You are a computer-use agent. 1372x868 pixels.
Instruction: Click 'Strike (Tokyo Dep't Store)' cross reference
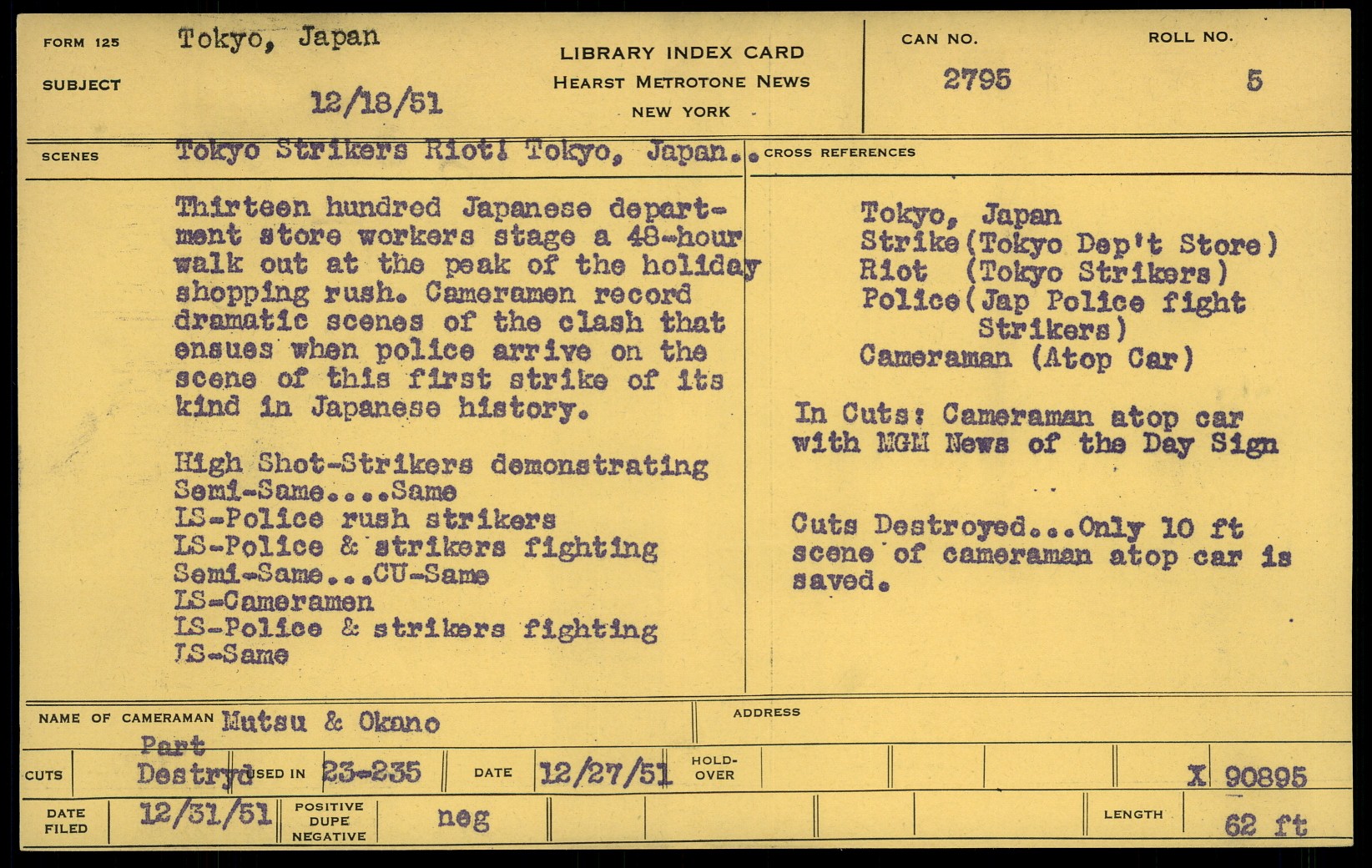tap(1069, 245)
